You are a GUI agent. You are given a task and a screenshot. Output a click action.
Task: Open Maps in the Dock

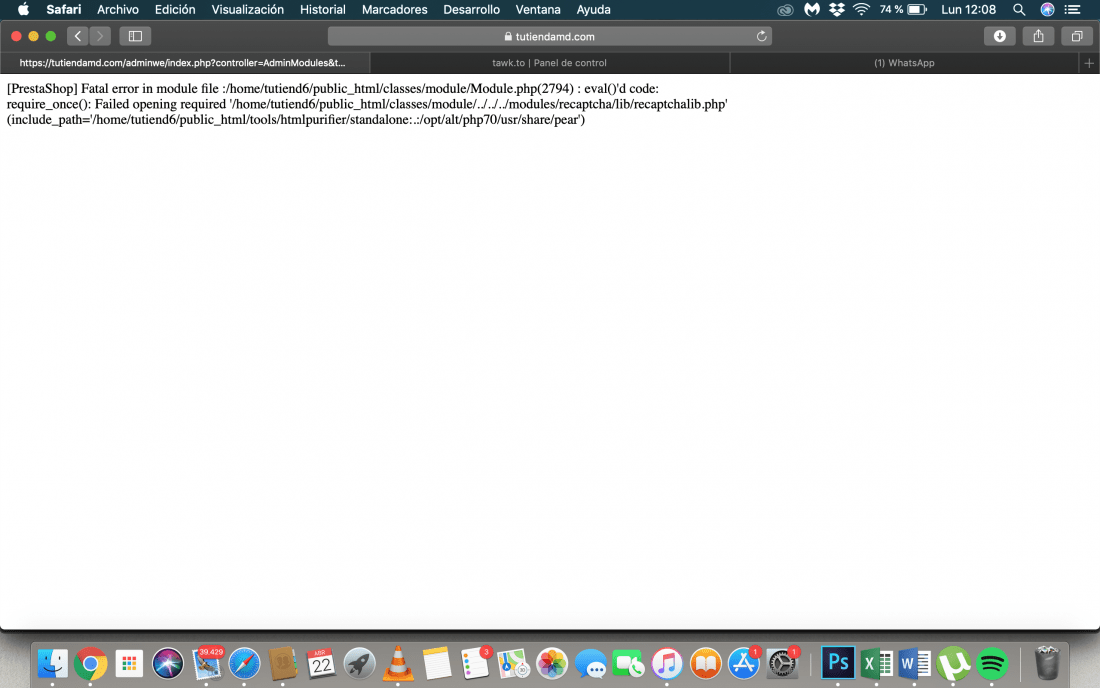[x=513, y=663]
